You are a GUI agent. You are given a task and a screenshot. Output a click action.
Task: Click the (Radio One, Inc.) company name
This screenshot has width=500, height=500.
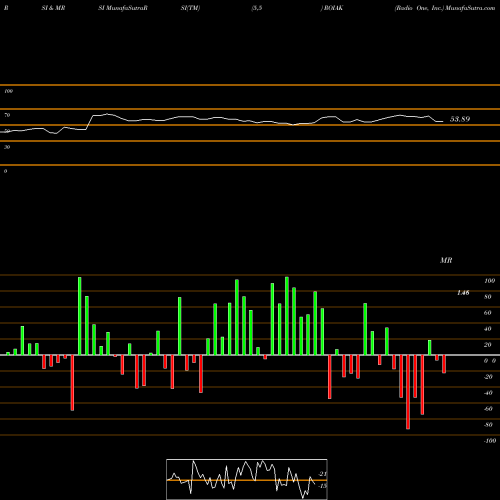[x=419, y=8]
